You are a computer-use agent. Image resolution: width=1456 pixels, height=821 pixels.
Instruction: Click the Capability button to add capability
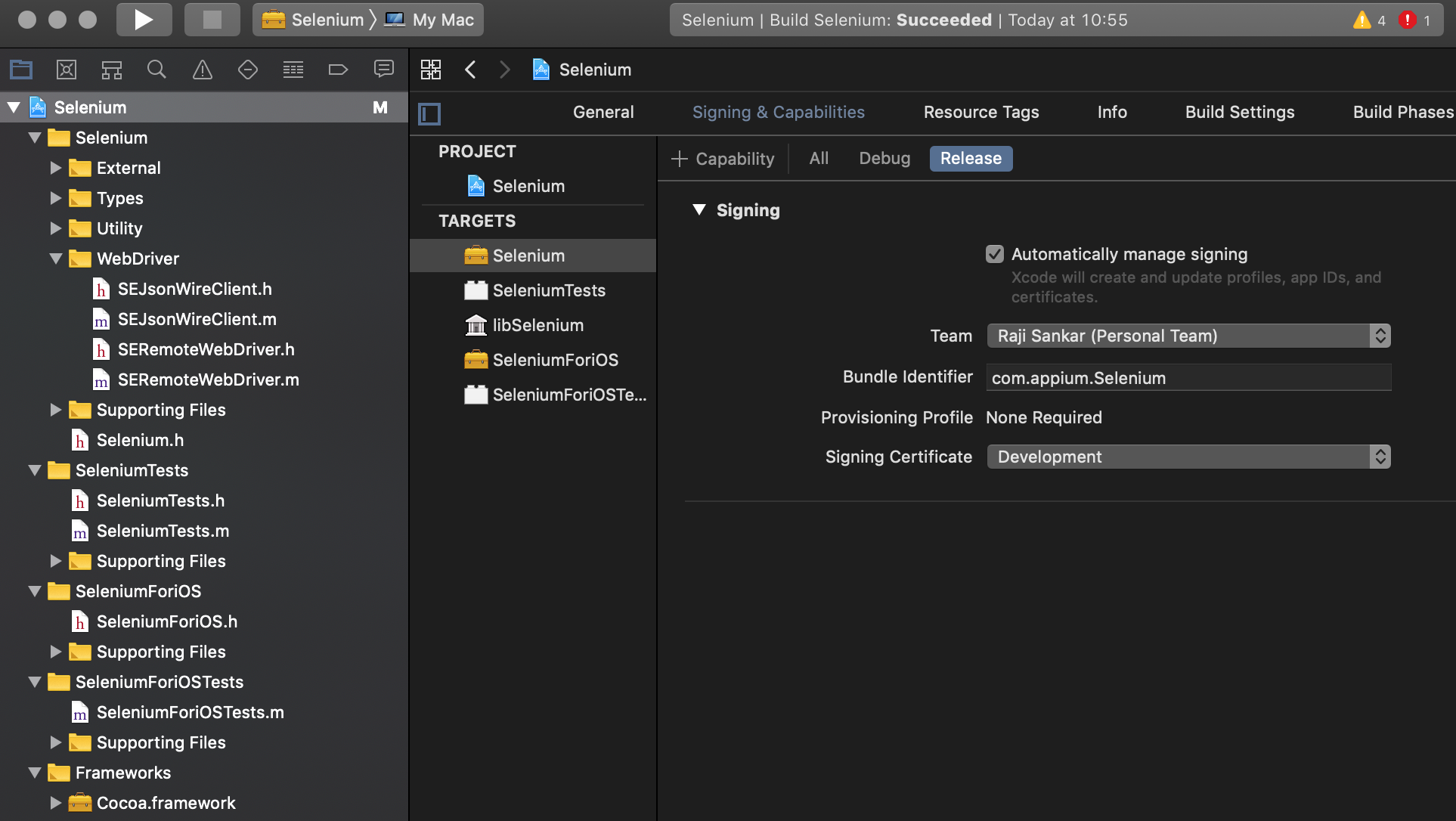723,159
